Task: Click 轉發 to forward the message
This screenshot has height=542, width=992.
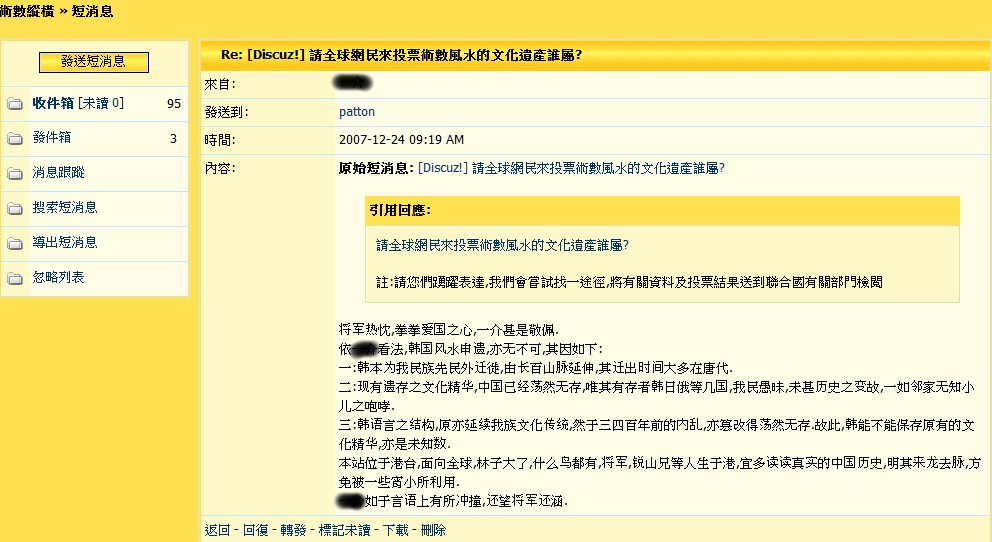Action: point(293,530)
